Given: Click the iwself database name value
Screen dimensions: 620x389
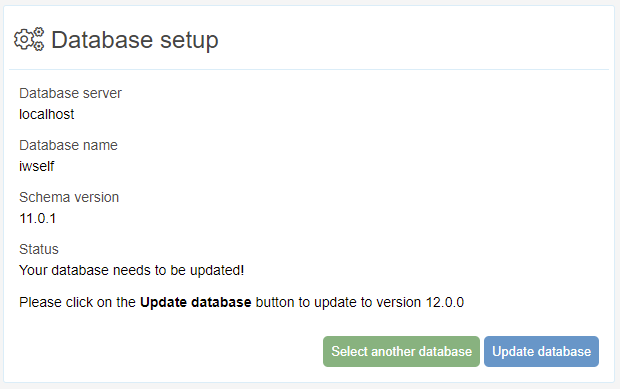Looking at the screenshot, I should [x=36, y=166].
